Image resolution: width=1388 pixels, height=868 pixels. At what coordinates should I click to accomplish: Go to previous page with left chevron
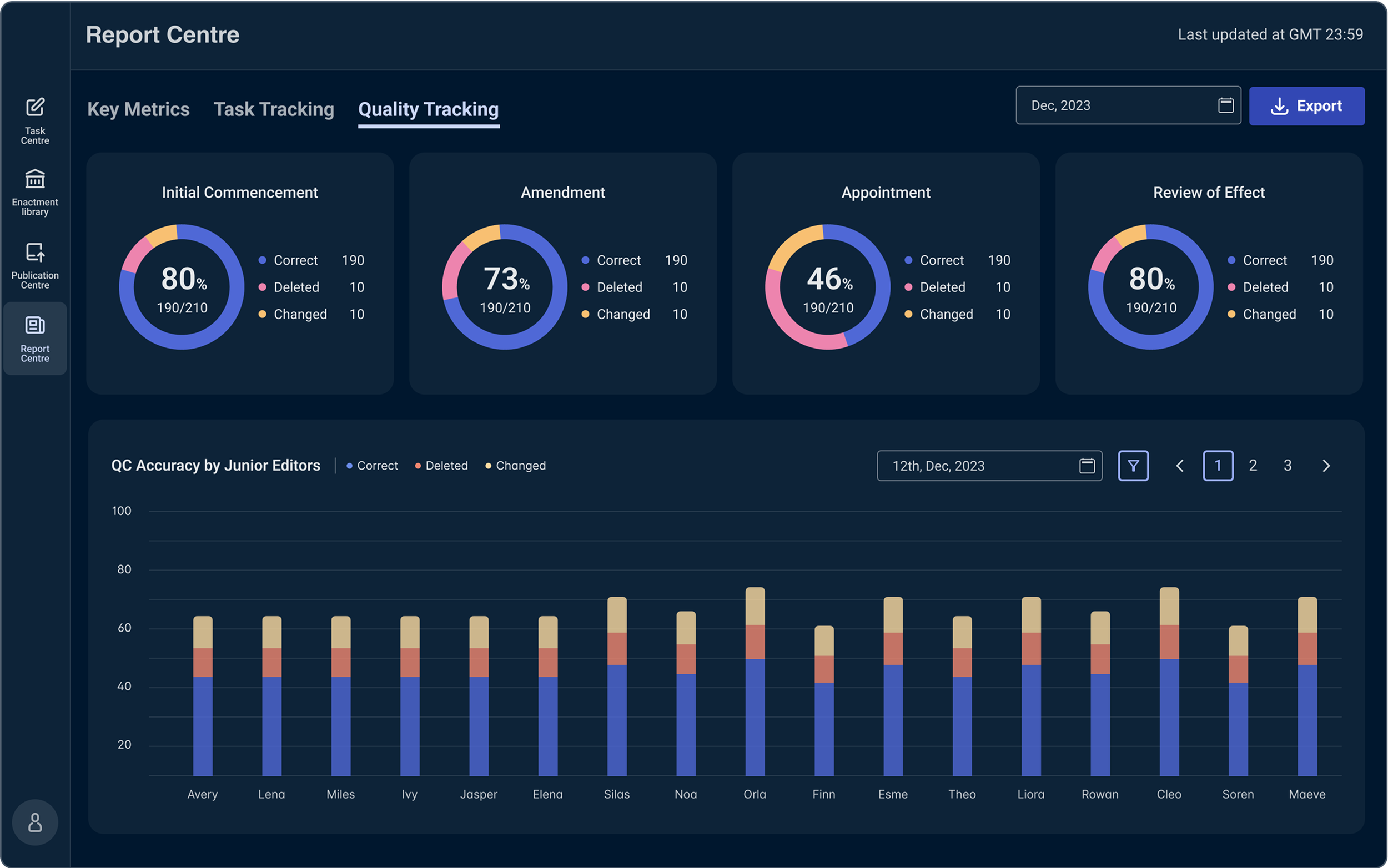1180,466
